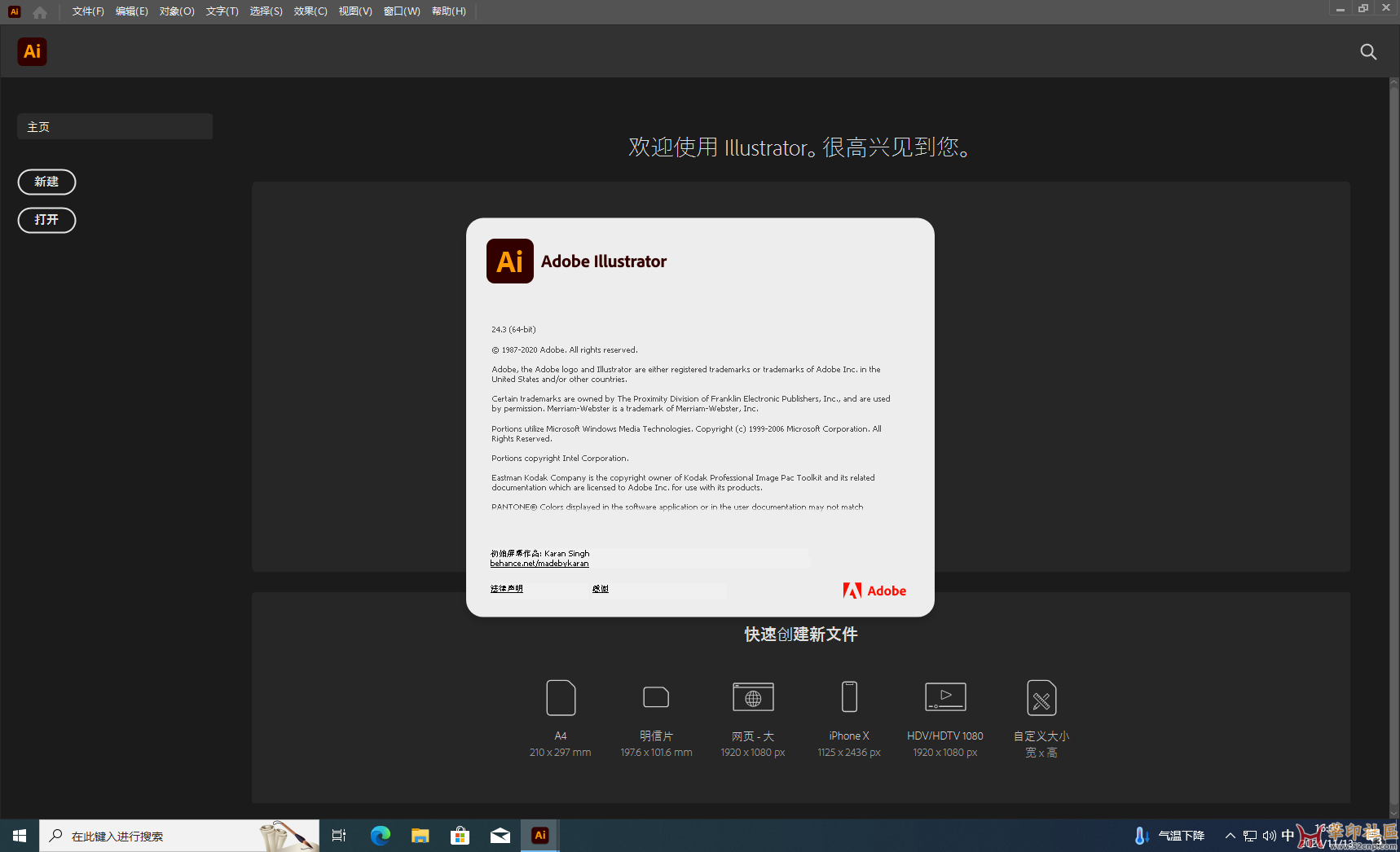
Task: Toggle the 中 IME input indicator
Action: coord(1288,836)
